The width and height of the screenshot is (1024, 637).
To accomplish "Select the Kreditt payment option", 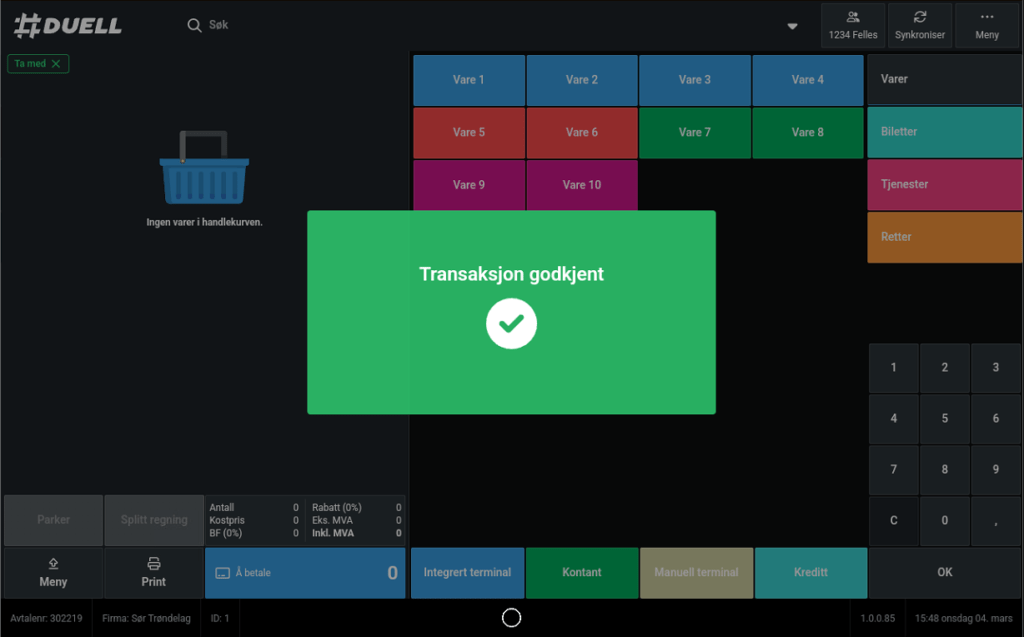I will (810, 573).
